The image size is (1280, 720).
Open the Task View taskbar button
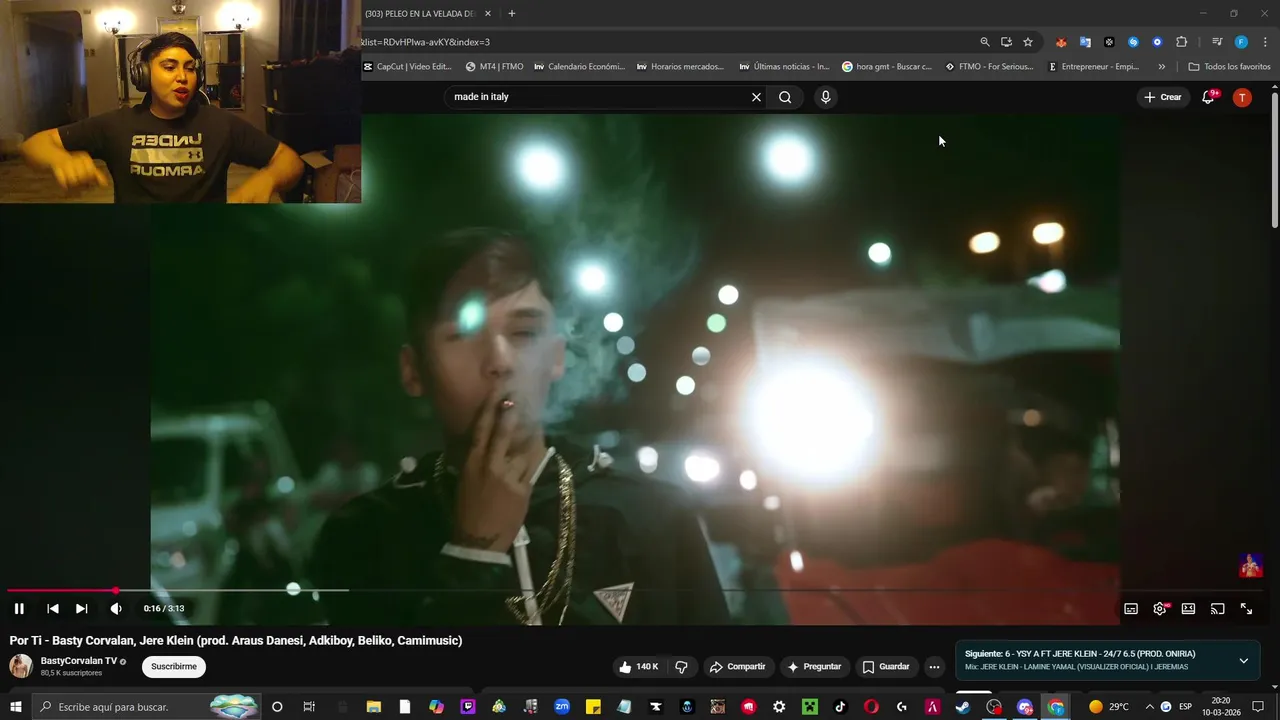coord(309,707)
